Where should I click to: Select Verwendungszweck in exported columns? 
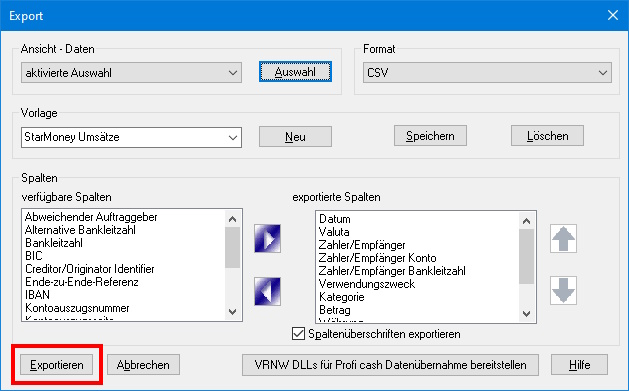click(367, 284)
